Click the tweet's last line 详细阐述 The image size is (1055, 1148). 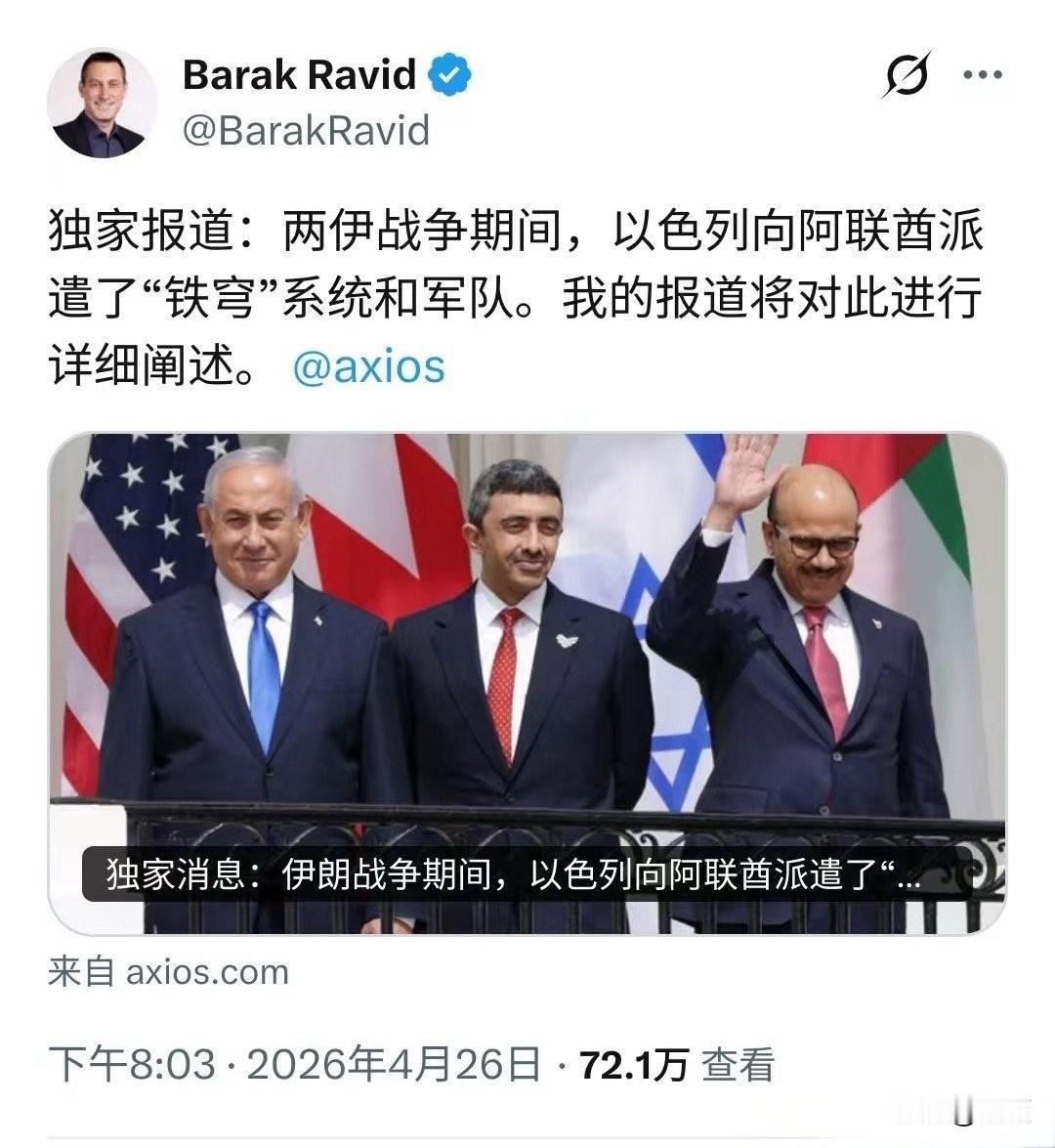(x=152, y=365)
